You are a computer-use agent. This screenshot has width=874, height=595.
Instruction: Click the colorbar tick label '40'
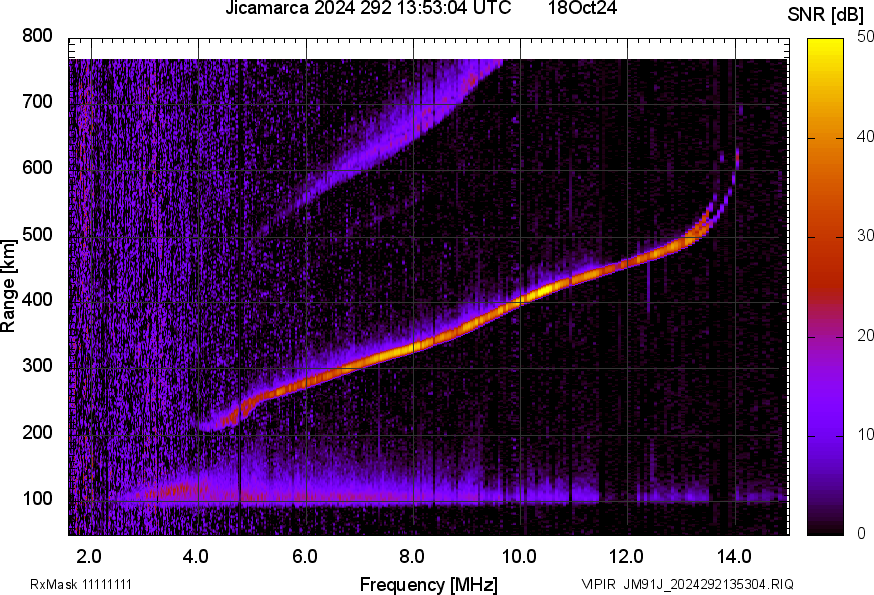tap(865, 136)
